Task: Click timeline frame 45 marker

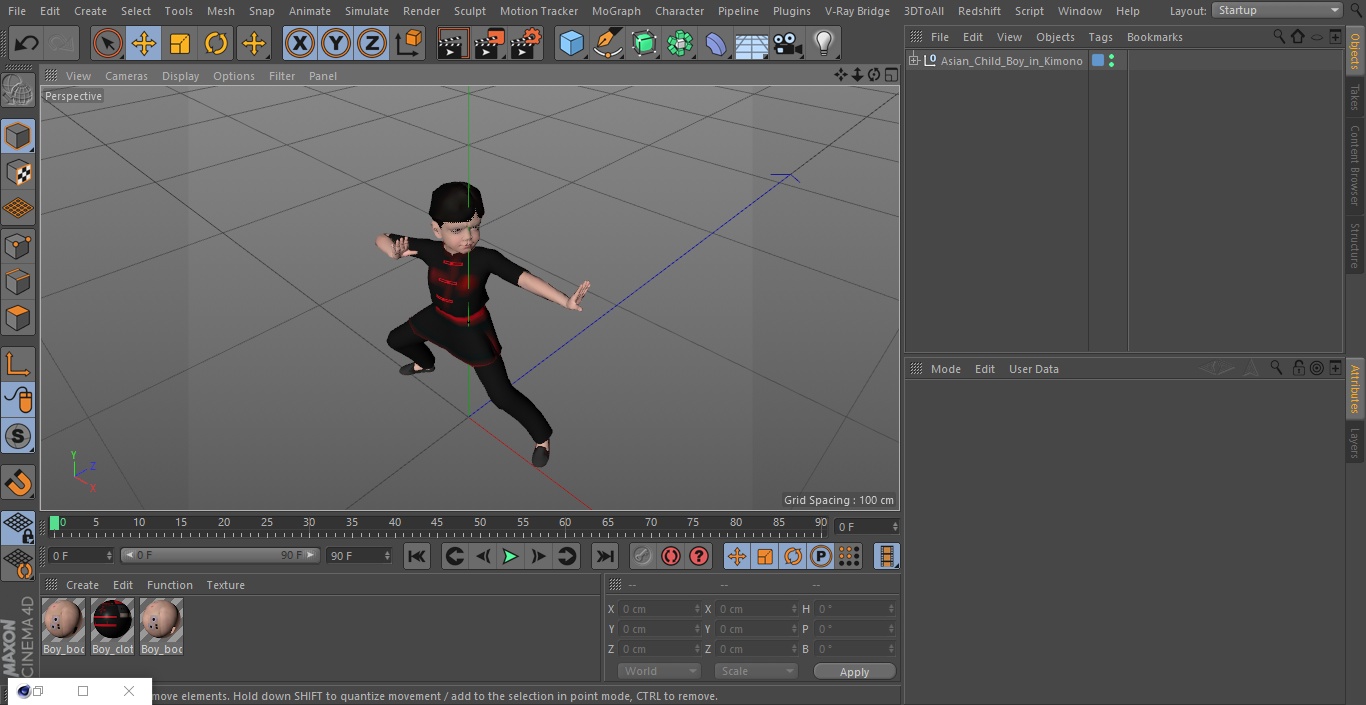Action: click(x=437, y=523)
